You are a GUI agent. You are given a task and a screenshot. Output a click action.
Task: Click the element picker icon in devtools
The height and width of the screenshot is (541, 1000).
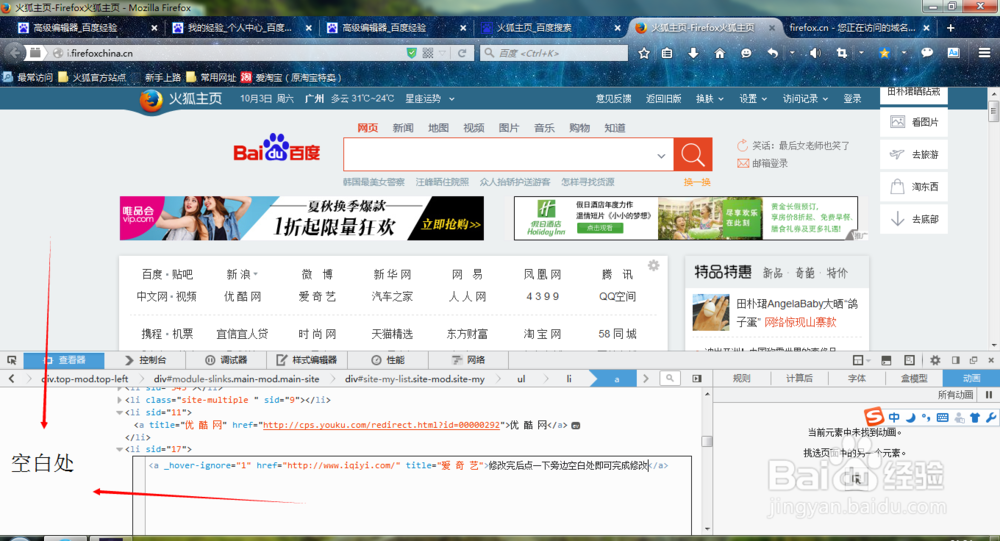[11, 360]
